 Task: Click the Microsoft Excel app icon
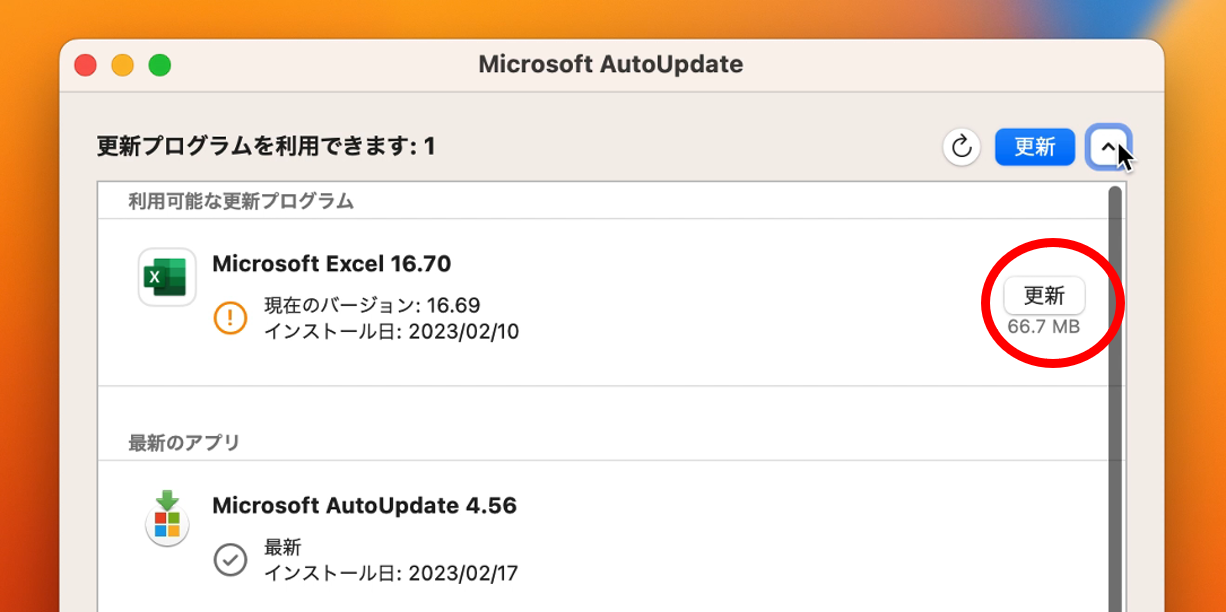coord(167,277)
